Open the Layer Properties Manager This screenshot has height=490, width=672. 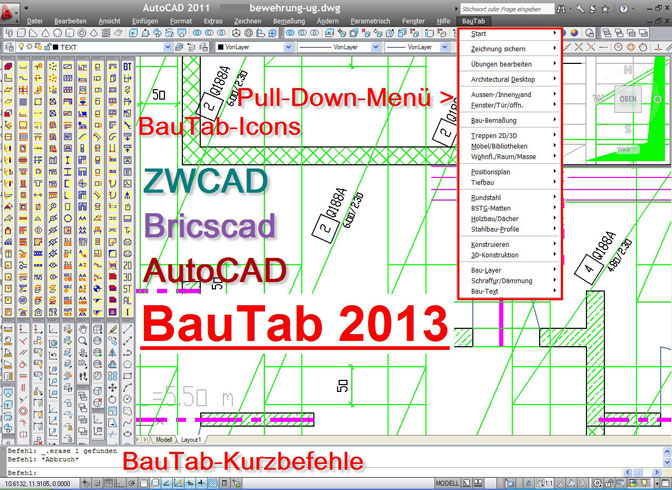[9, 47]
